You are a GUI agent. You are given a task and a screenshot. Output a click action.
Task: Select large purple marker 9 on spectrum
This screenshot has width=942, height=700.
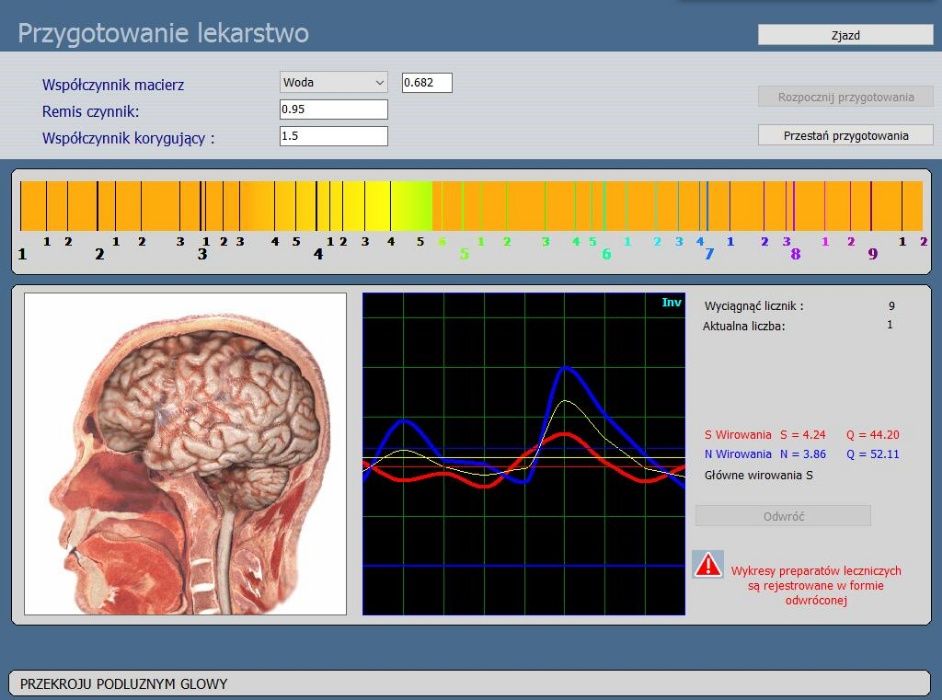872,254
